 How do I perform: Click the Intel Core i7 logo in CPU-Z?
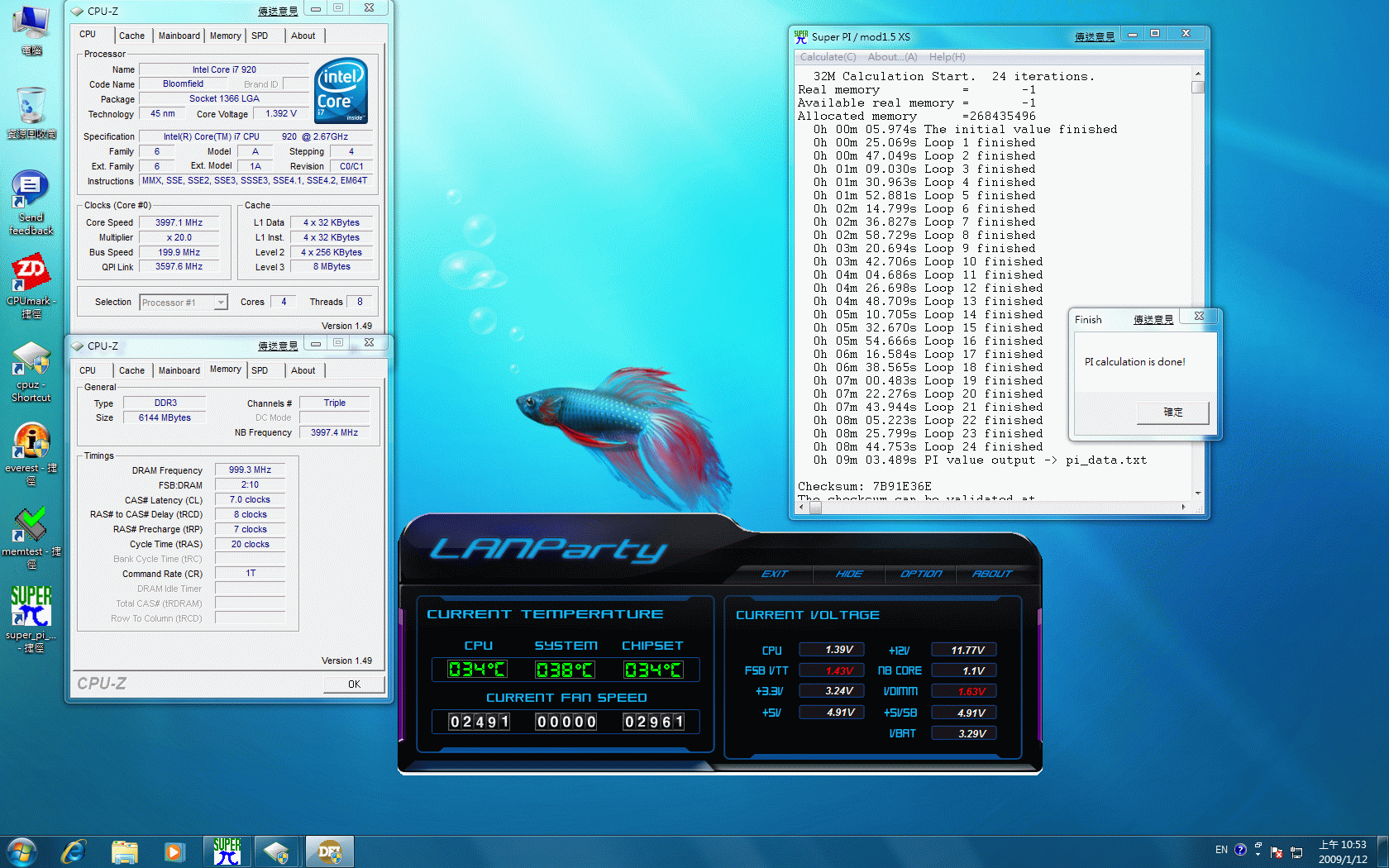point(341,91)
